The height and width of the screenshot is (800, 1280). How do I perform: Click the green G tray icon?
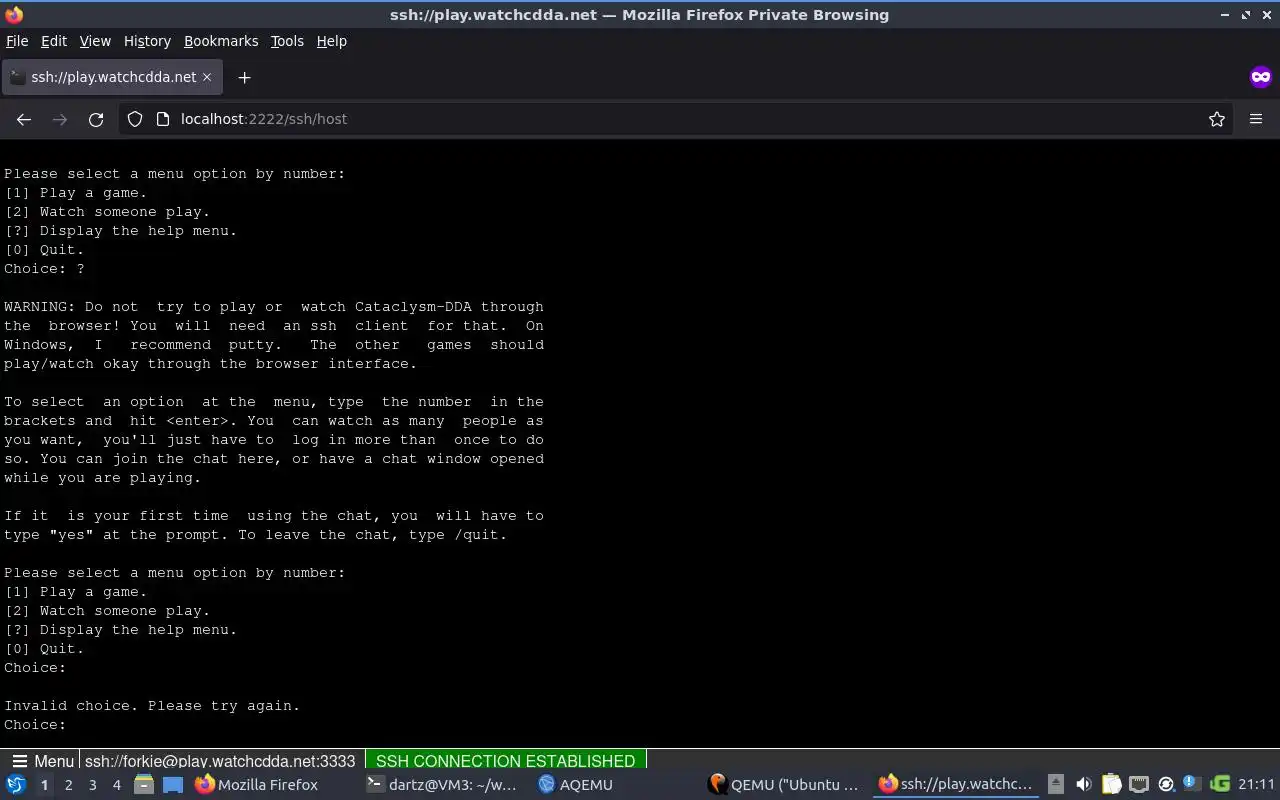pyautogui.click(x=1219, y=785)
